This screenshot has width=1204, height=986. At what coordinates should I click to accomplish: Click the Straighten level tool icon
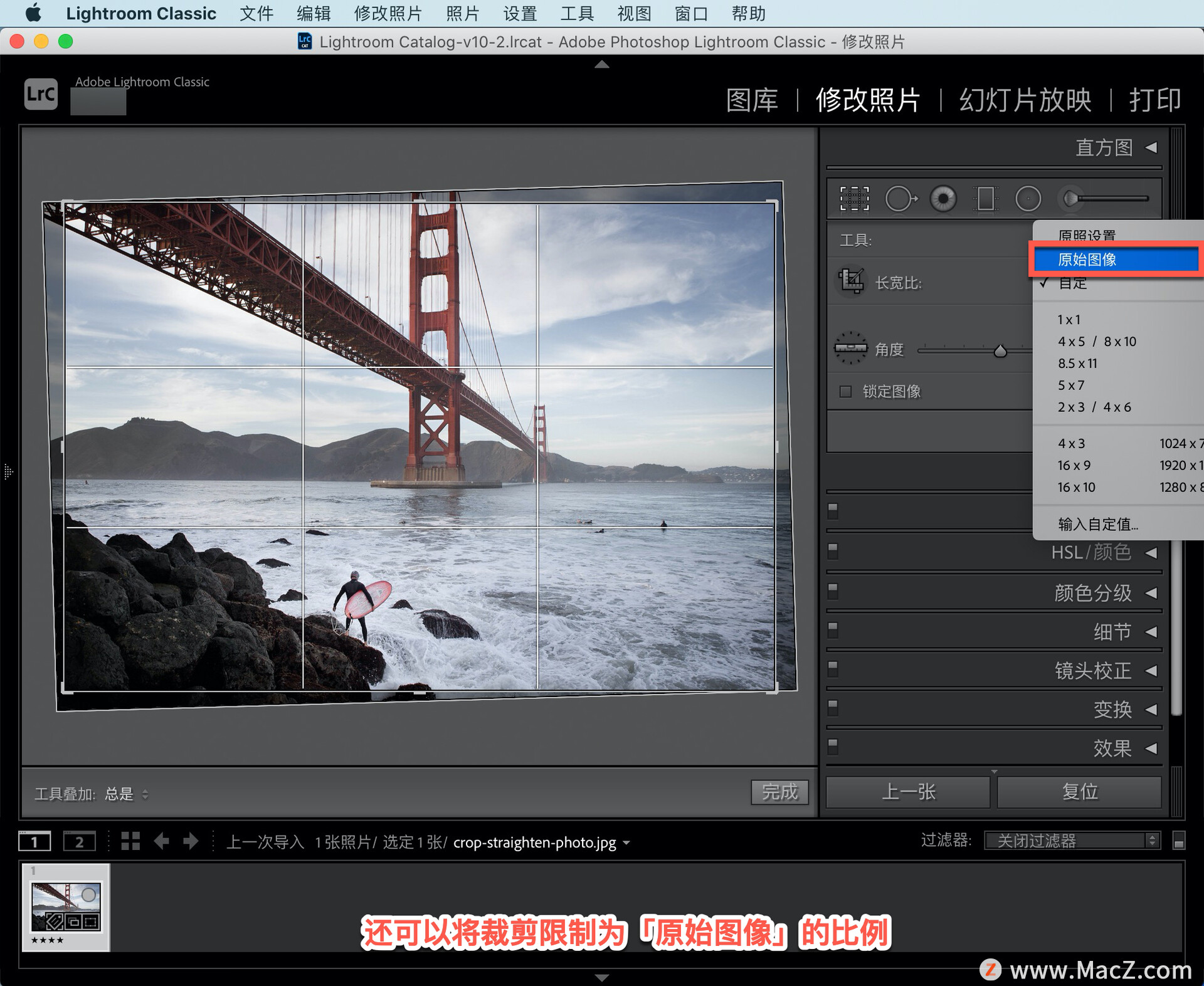click(x=850, y=348)
